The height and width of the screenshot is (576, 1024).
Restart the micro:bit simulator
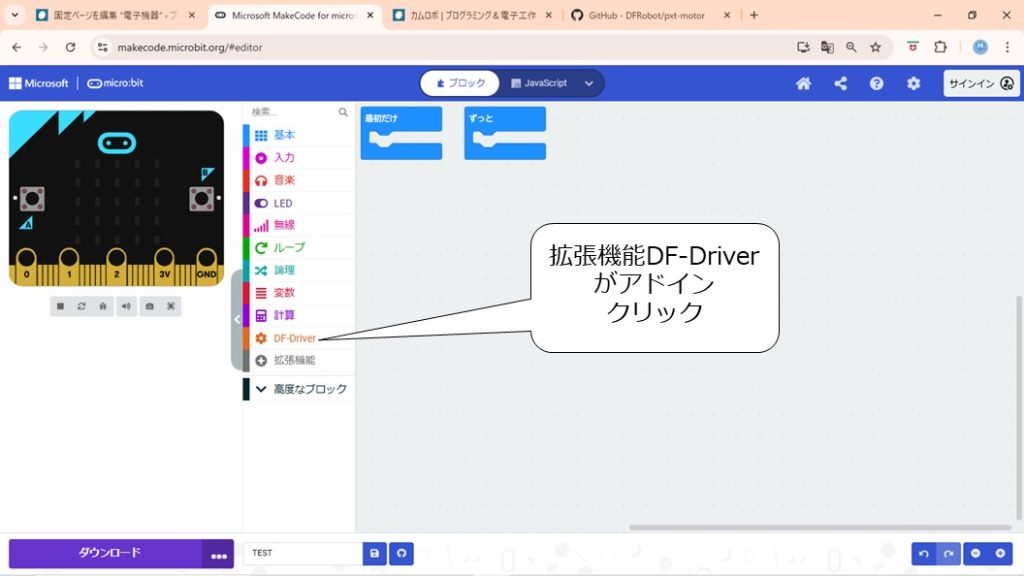[82, 306]
